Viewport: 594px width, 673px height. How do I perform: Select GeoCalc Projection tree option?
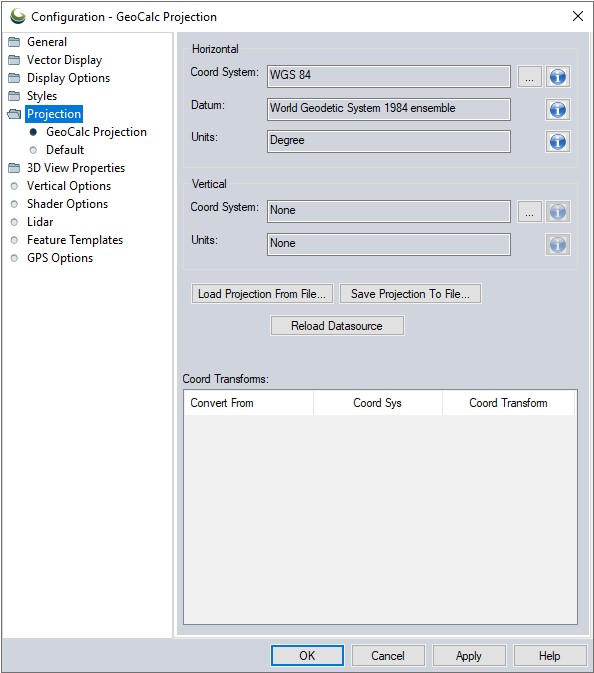[96, 132]
